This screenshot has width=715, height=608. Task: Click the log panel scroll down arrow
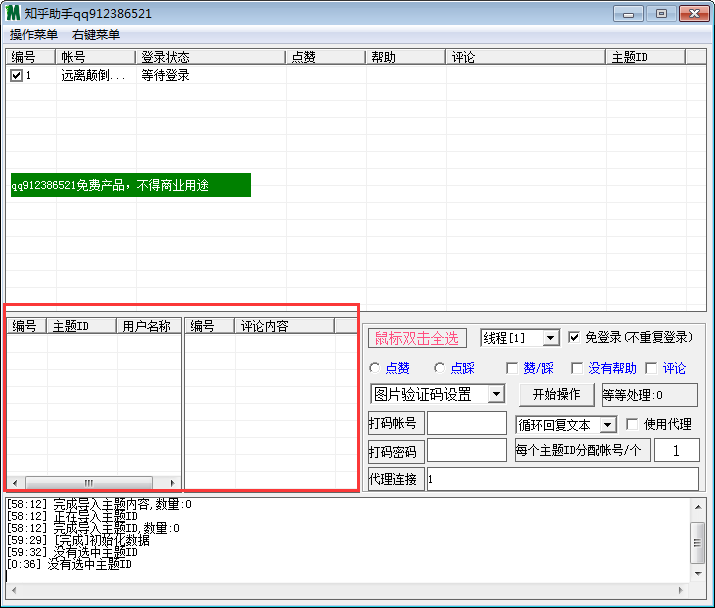(x=698, y=574)
